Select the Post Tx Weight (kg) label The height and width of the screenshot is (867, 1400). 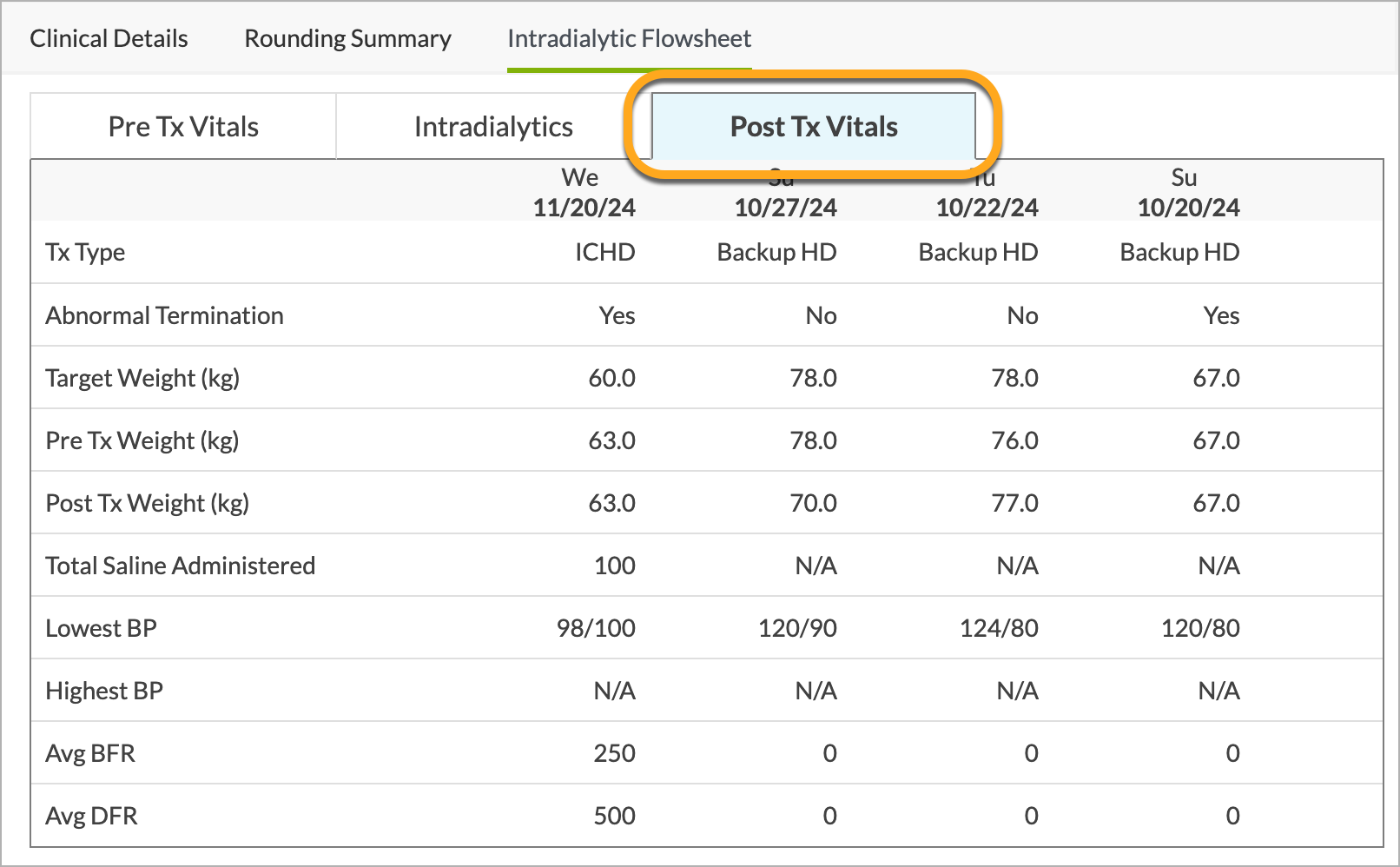[x=147, y=503]
